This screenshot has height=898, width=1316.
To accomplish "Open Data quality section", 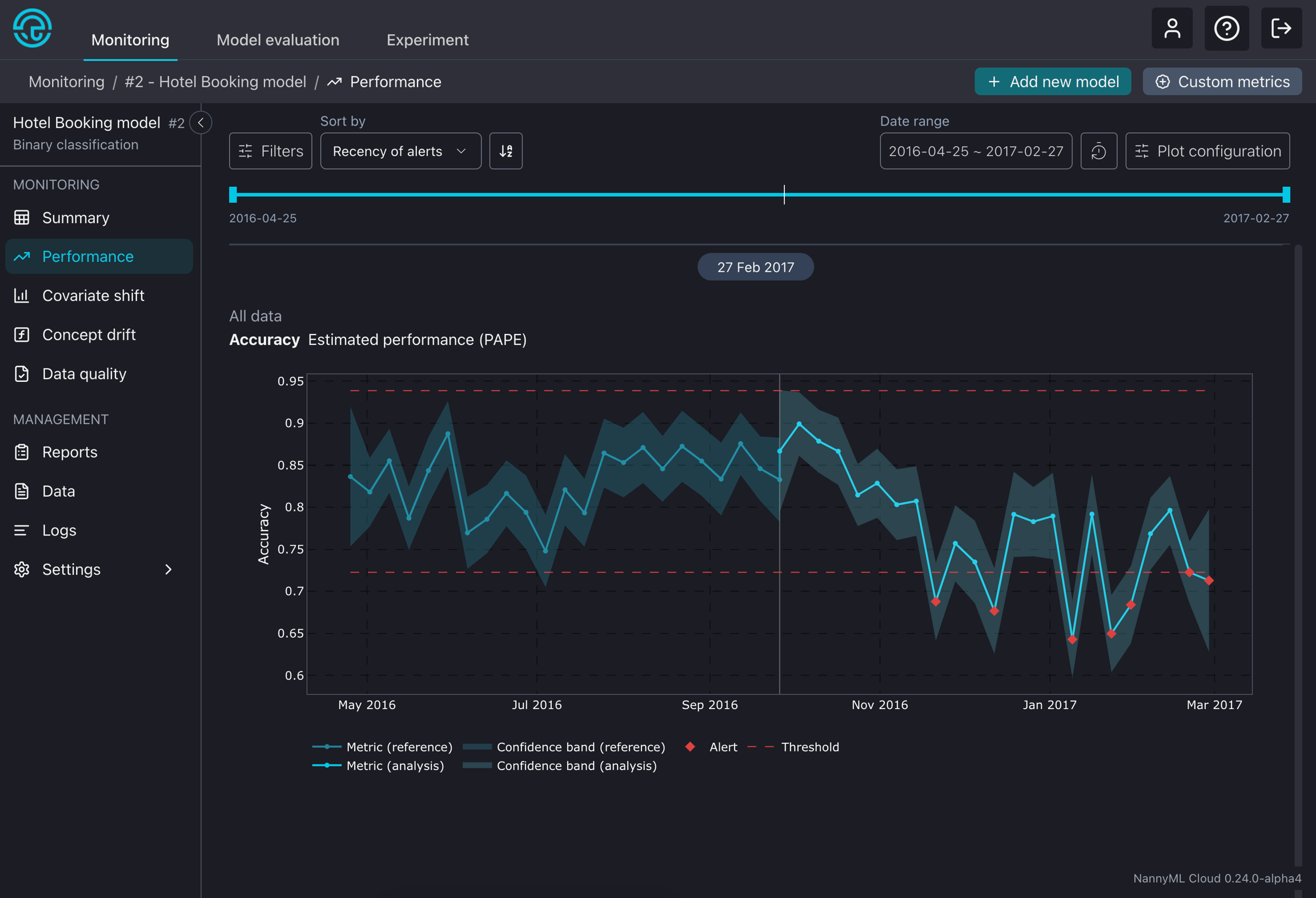I will point(84,373).
